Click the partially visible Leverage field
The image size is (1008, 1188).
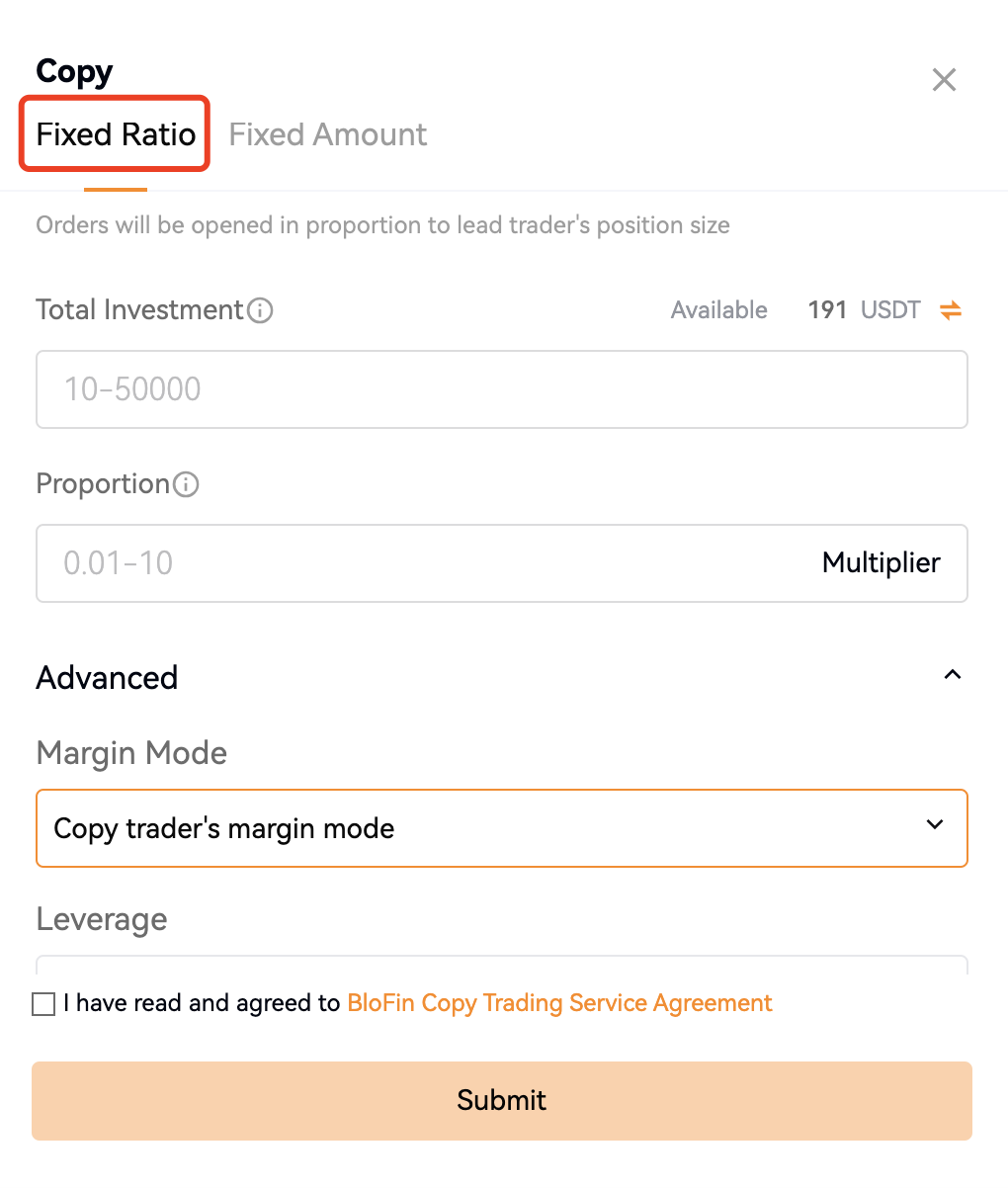501,964
